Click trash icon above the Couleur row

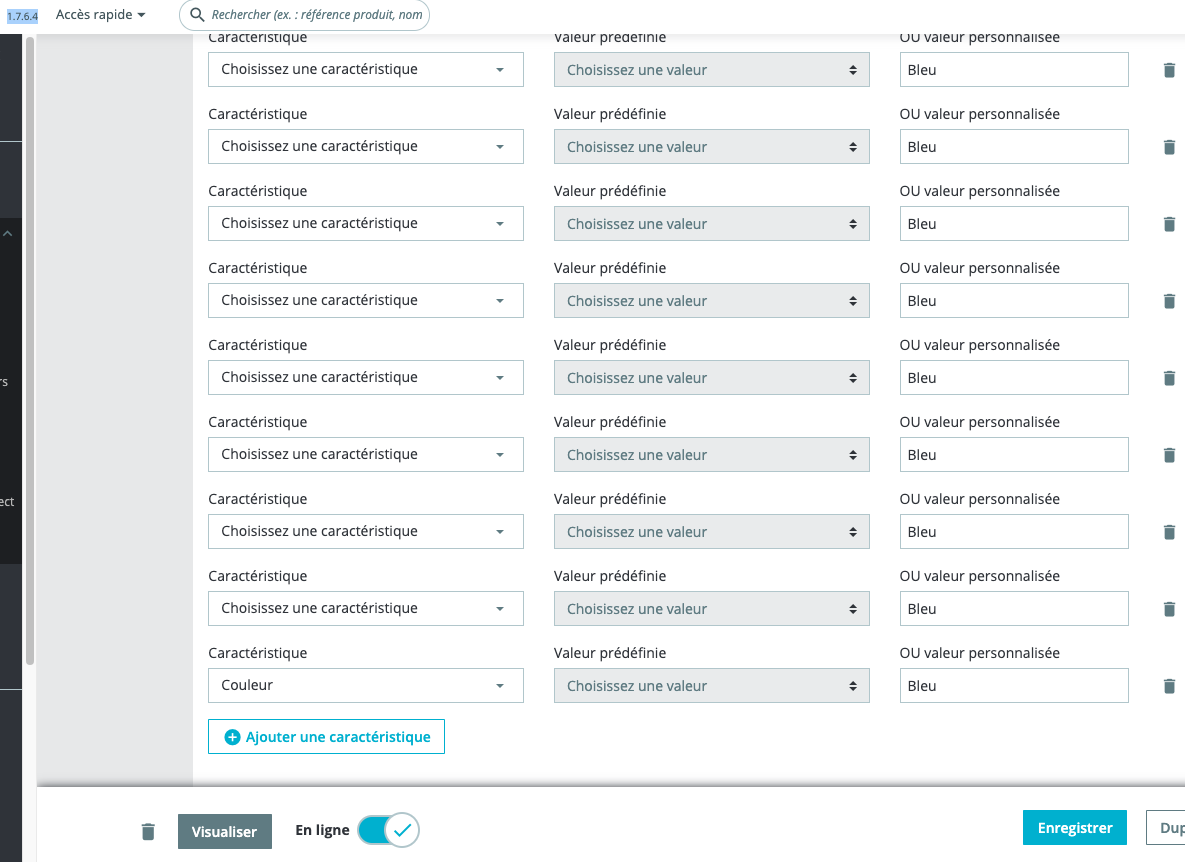point(1169,609)
